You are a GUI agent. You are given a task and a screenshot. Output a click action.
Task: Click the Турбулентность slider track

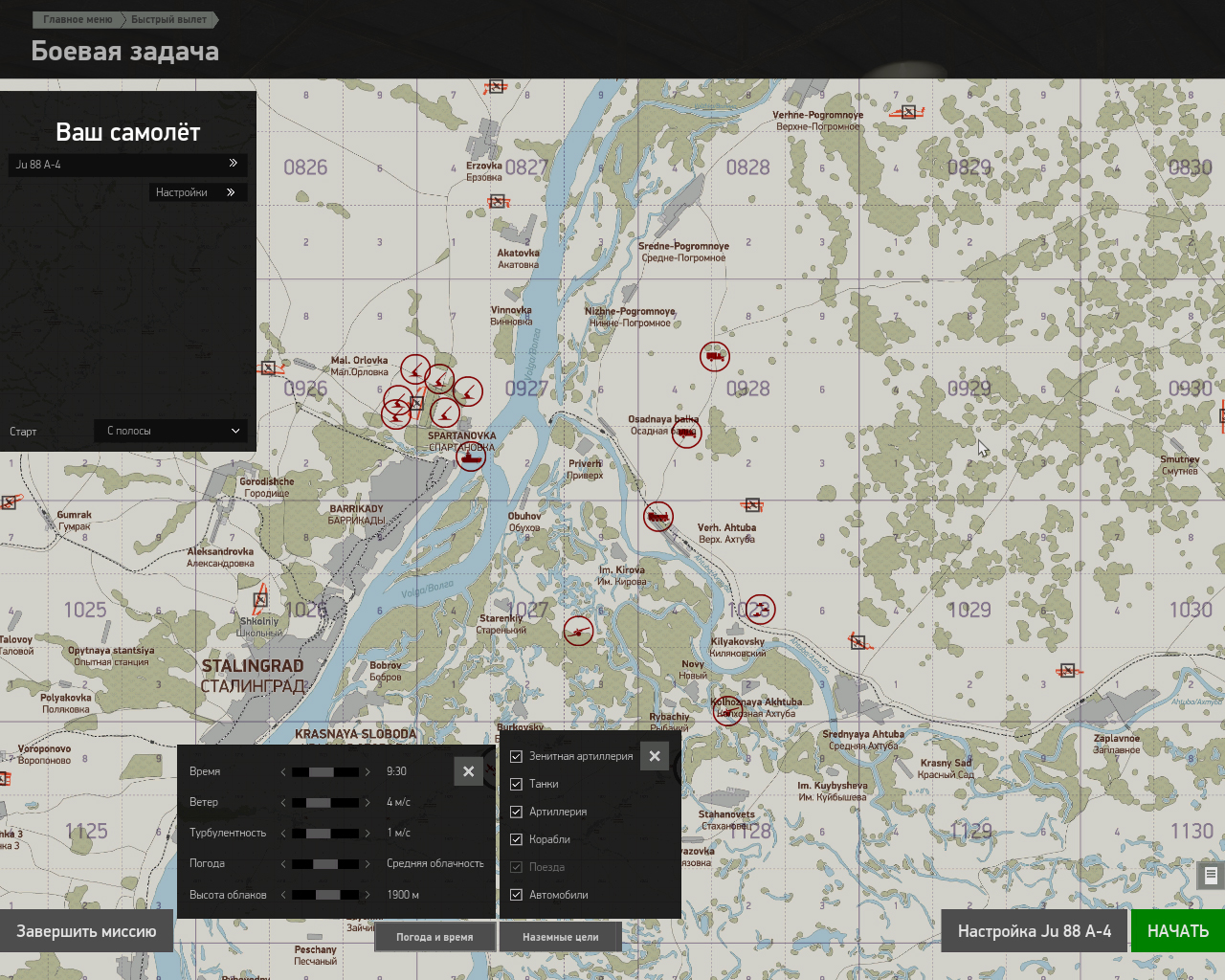click(325, 833)
